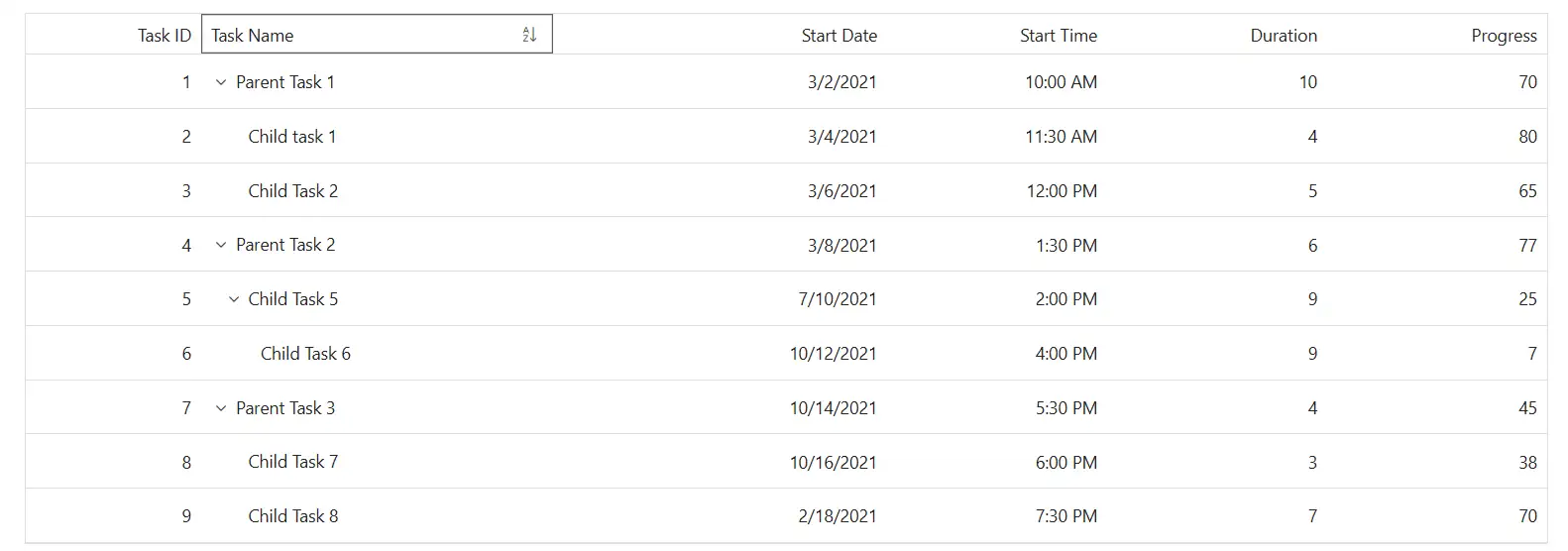The width and height of the screenshot is (1568, 551).
Task: Select the Child task 1 row
Action: coord(786,137)
